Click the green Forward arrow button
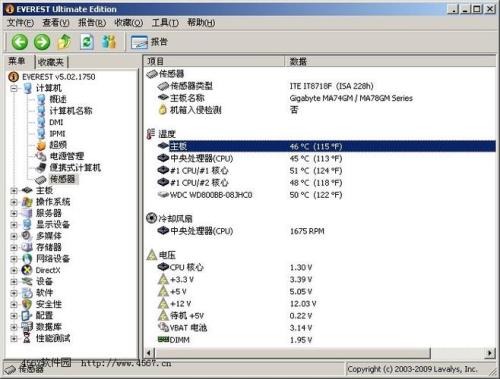 click(x=42, y=42)
